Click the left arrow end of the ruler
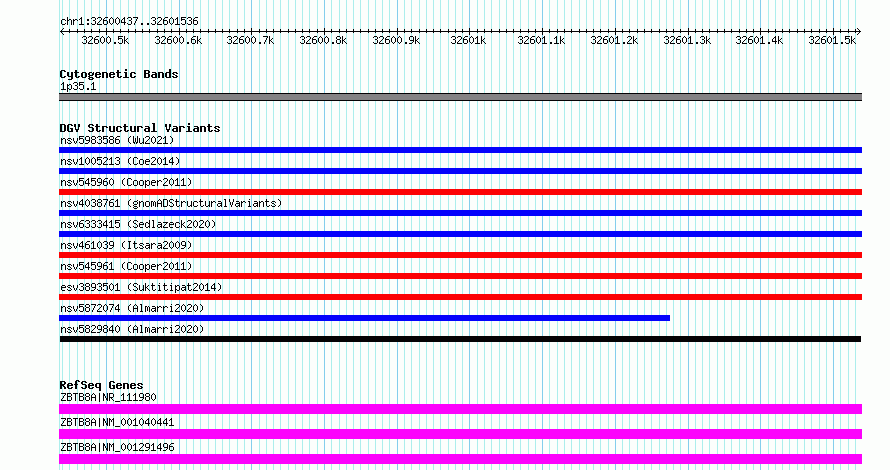 tap(62, 32)
